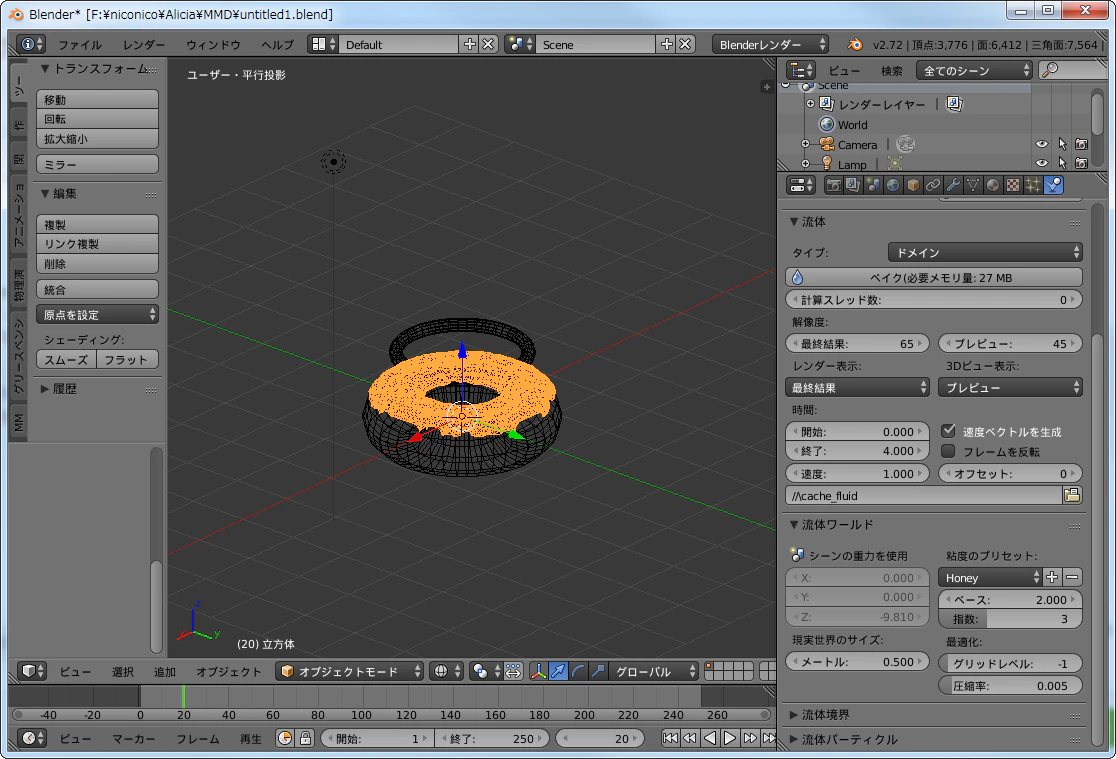Open the Material sphere tab
The width and height of the screenshot is (1116, 759).
(x=992, y=185)
